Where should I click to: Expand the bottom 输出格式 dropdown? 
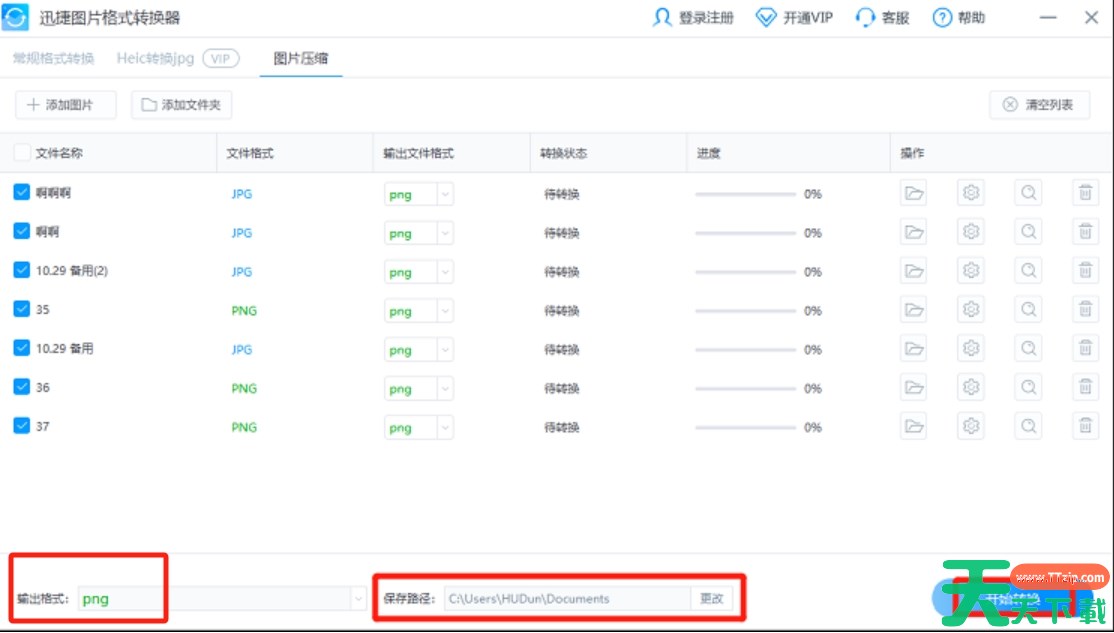pos(357,597)
